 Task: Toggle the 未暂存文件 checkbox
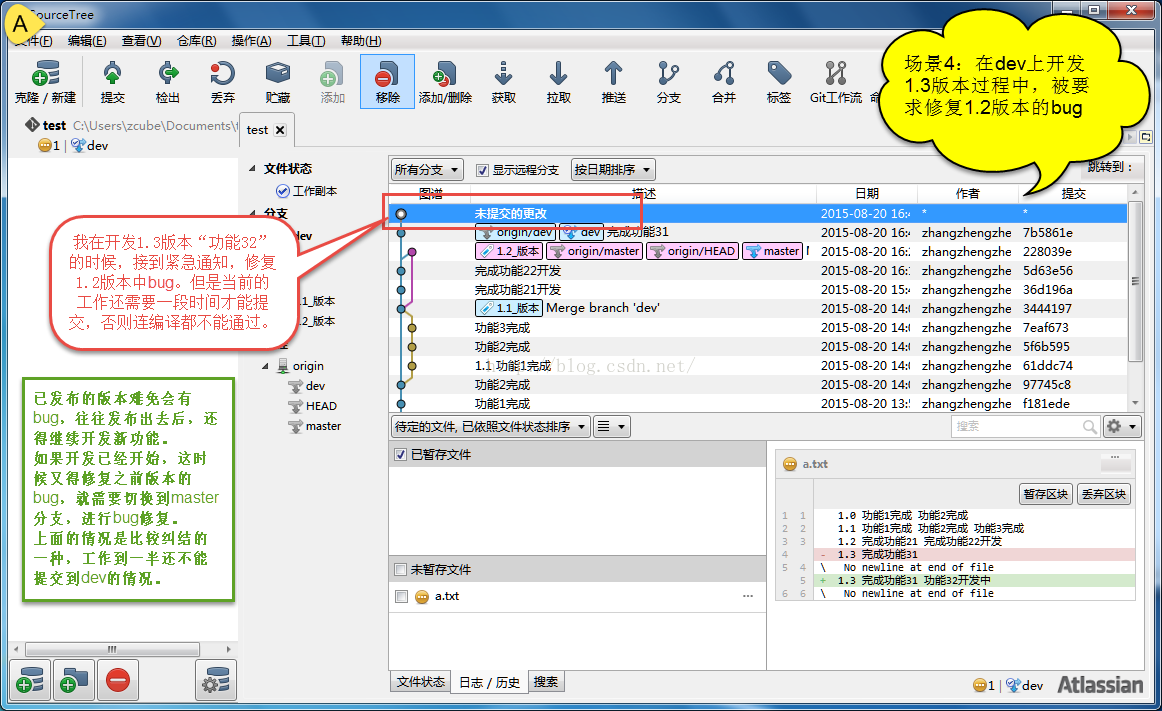(x=401, y=569)
